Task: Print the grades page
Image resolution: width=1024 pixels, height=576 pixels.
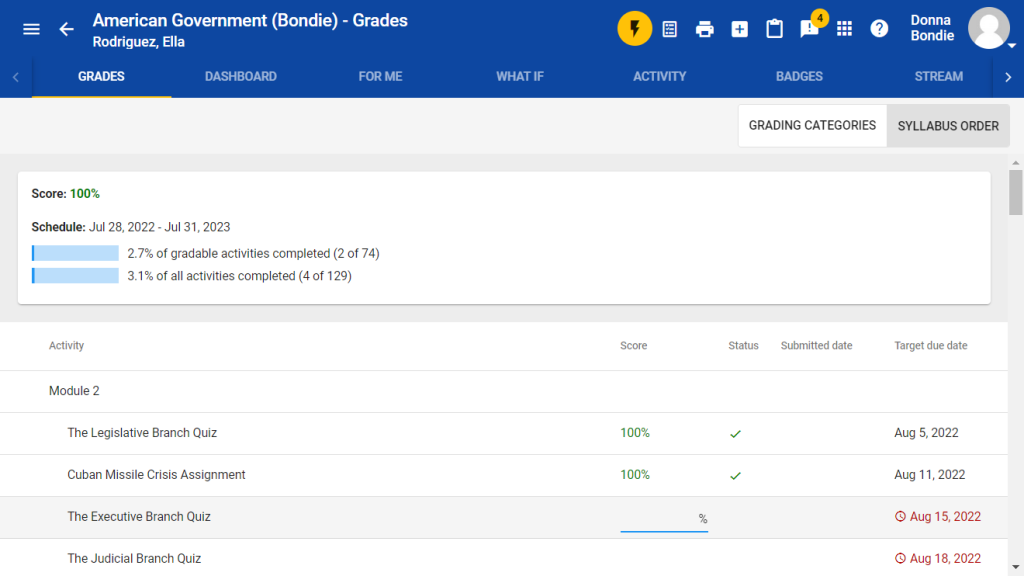Action: point(705,29)
